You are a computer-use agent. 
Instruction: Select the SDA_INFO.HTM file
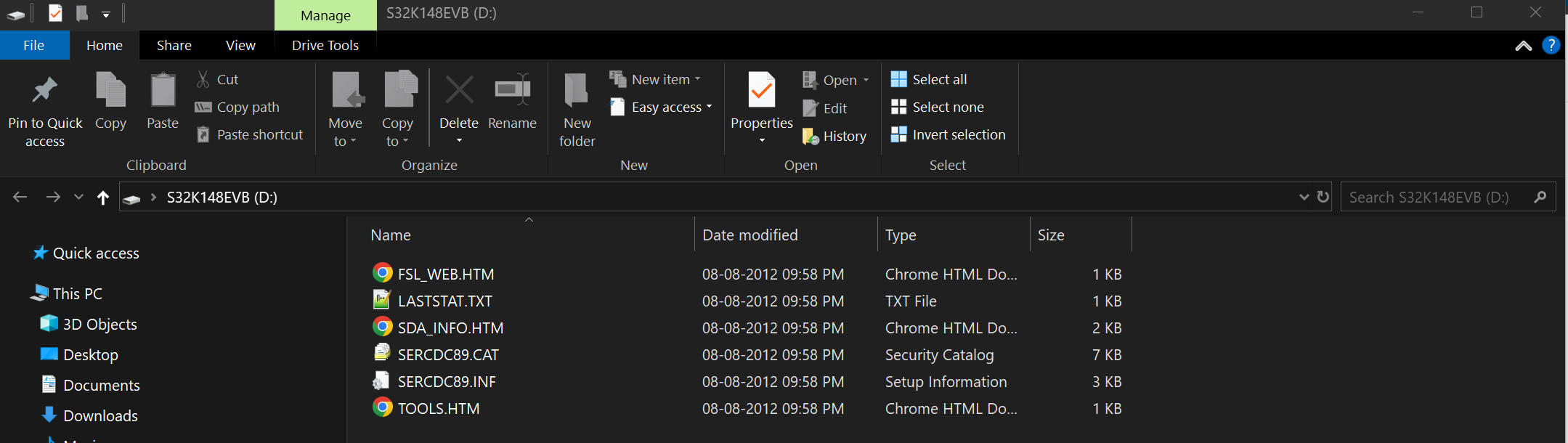pyautogui.click(x=450, y=328)
